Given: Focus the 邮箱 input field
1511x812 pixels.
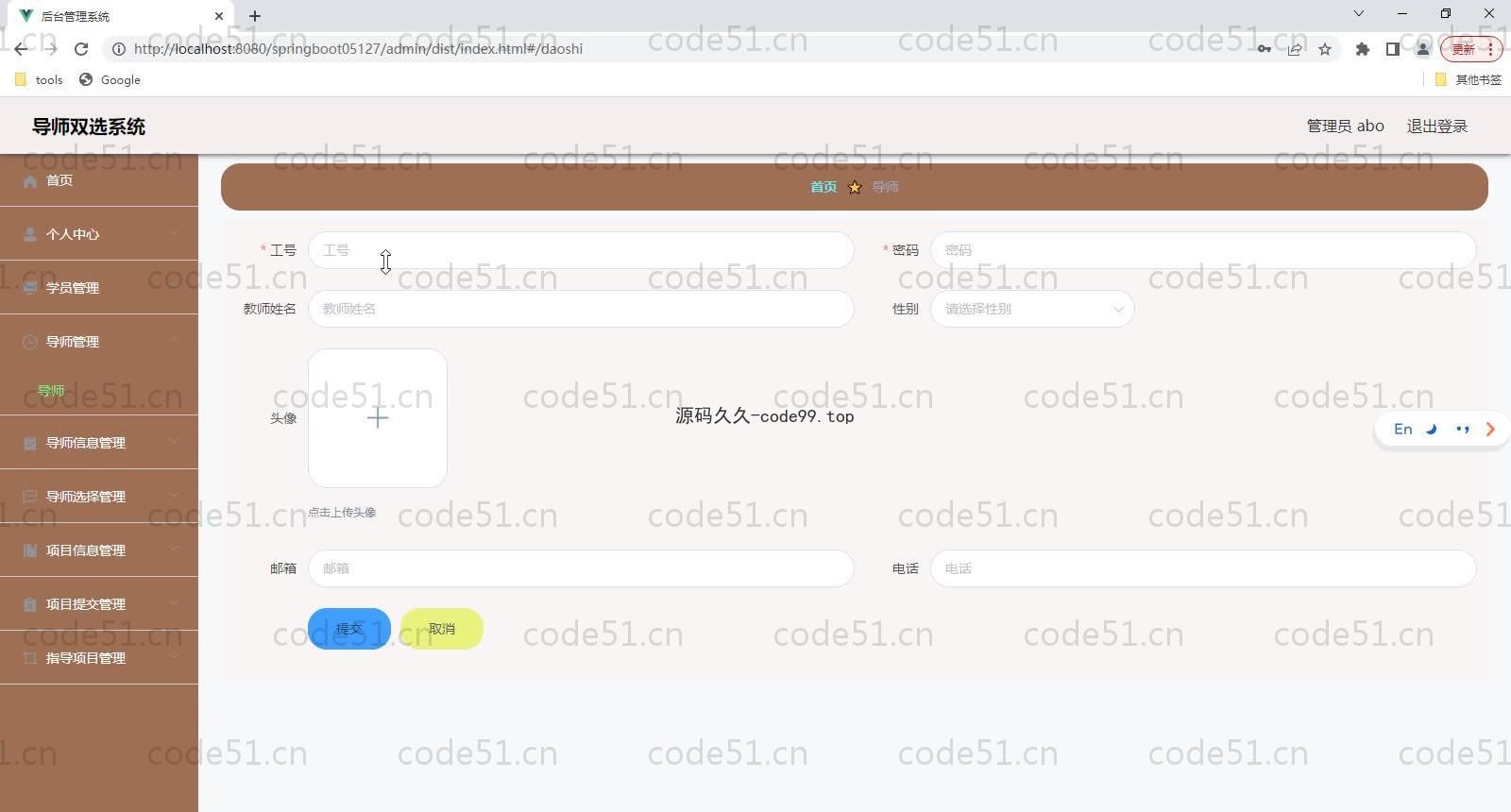Looking at the screenshot, I should click(x=581, y=568).
